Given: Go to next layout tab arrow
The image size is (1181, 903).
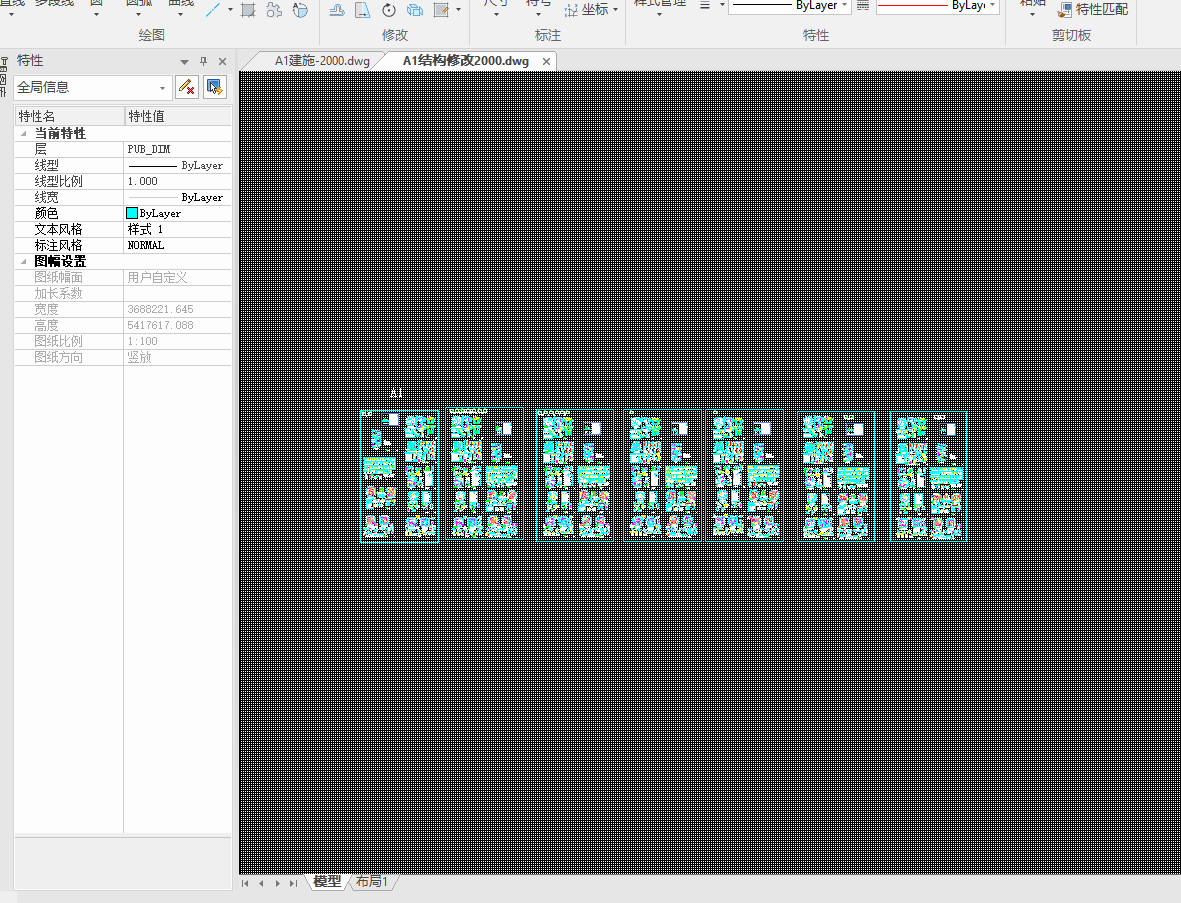Looking at the screenshot, I should (277, 883).
